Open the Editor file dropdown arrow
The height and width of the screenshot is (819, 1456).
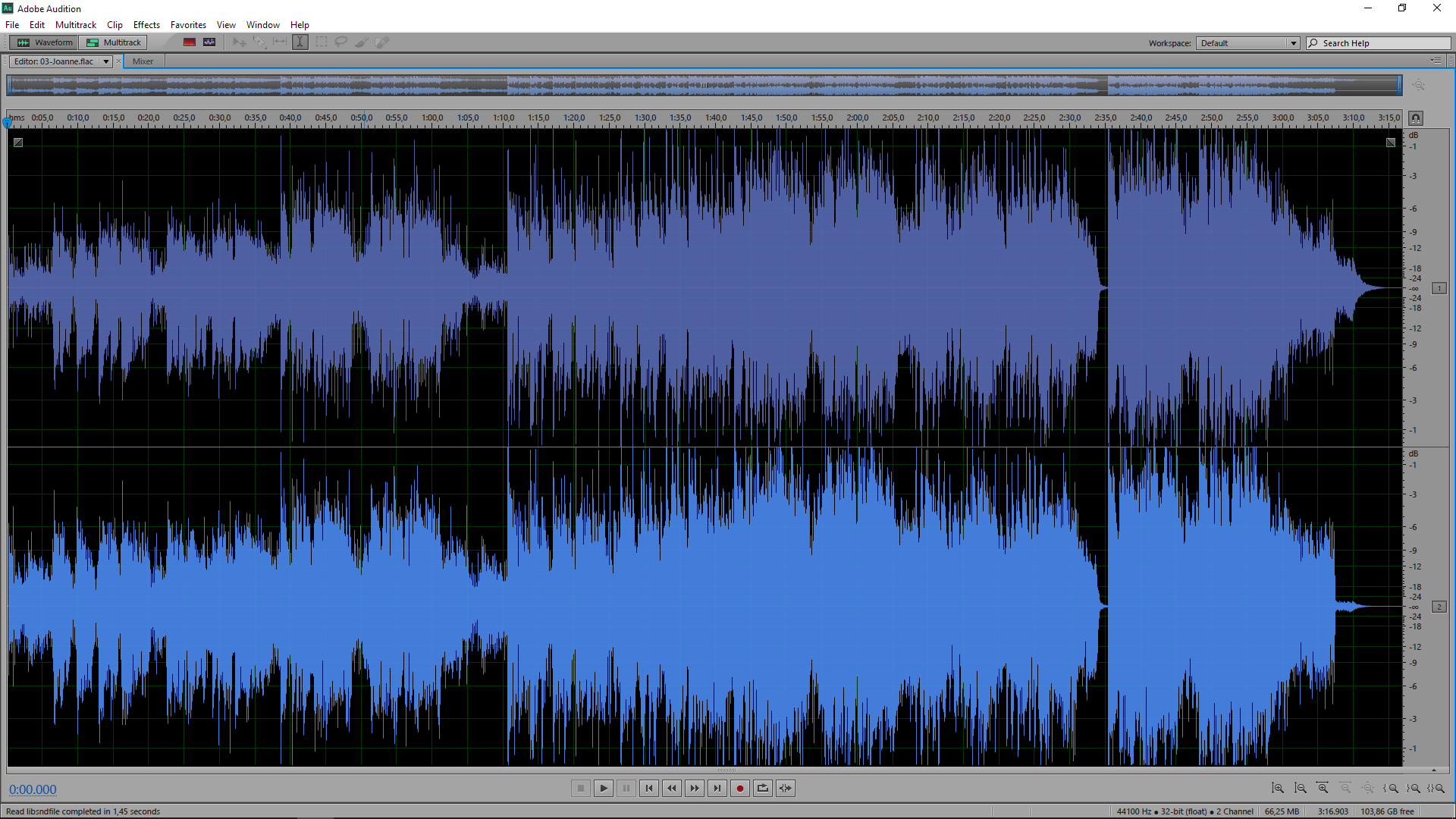click(106, 61)
